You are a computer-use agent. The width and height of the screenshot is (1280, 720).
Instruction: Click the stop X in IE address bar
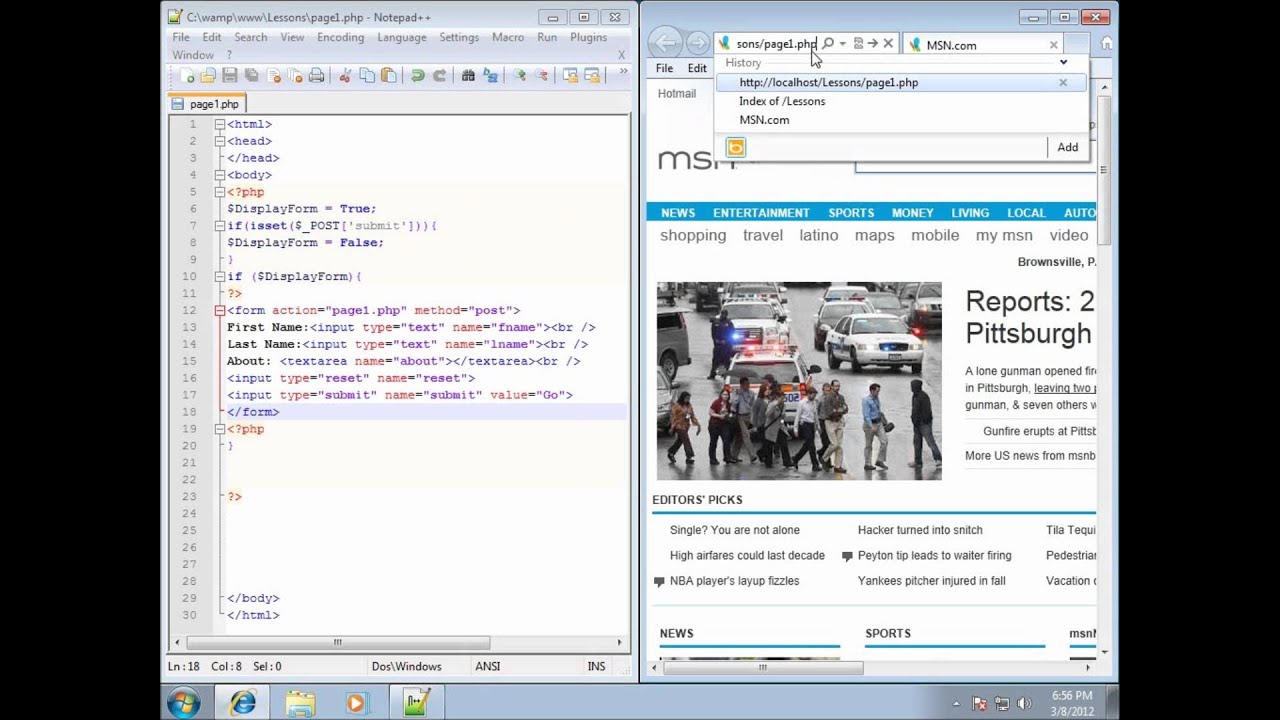pyautogui.click(x=888, y=44)
